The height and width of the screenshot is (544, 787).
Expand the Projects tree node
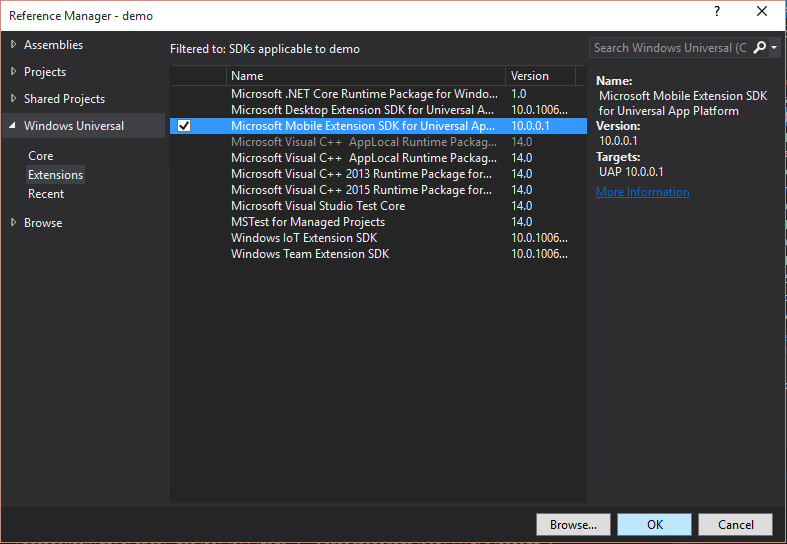(x=14, y=72)
